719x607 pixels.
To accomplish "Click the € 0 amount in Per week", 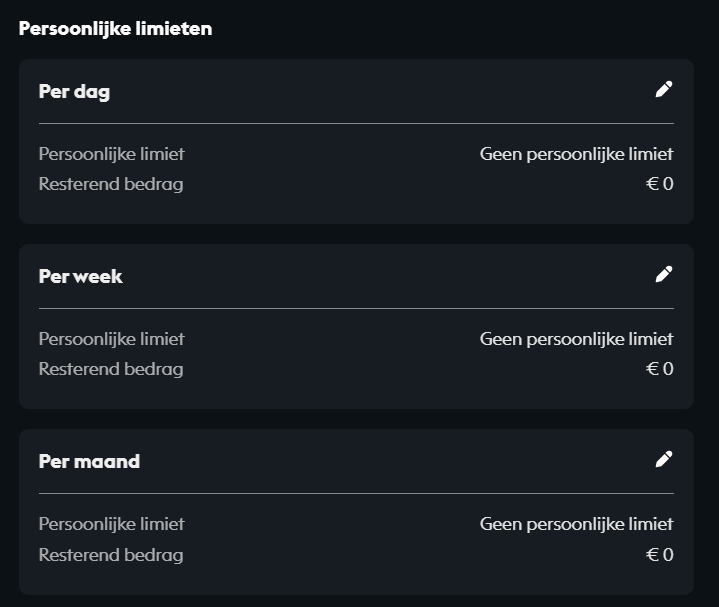I will click(x=660, y=369).
